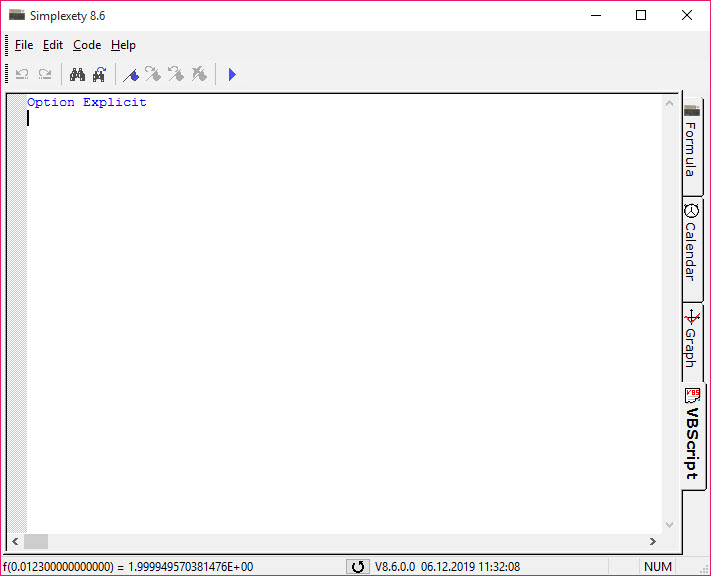Click the toolbar handle grip
This screenshot has height=576, width=711.
click(6, 74)
